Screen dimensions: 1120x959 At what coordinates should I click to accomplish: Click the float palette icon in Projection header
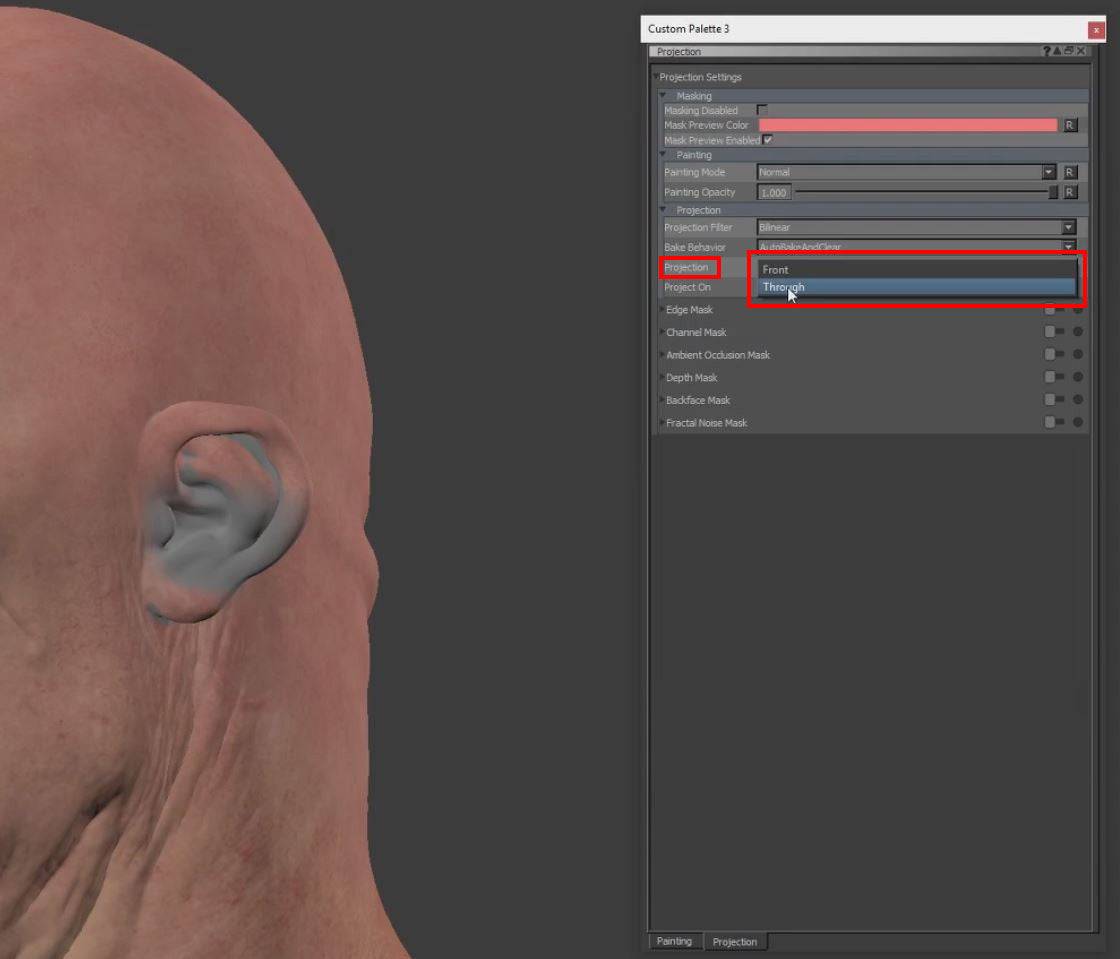1068,51
